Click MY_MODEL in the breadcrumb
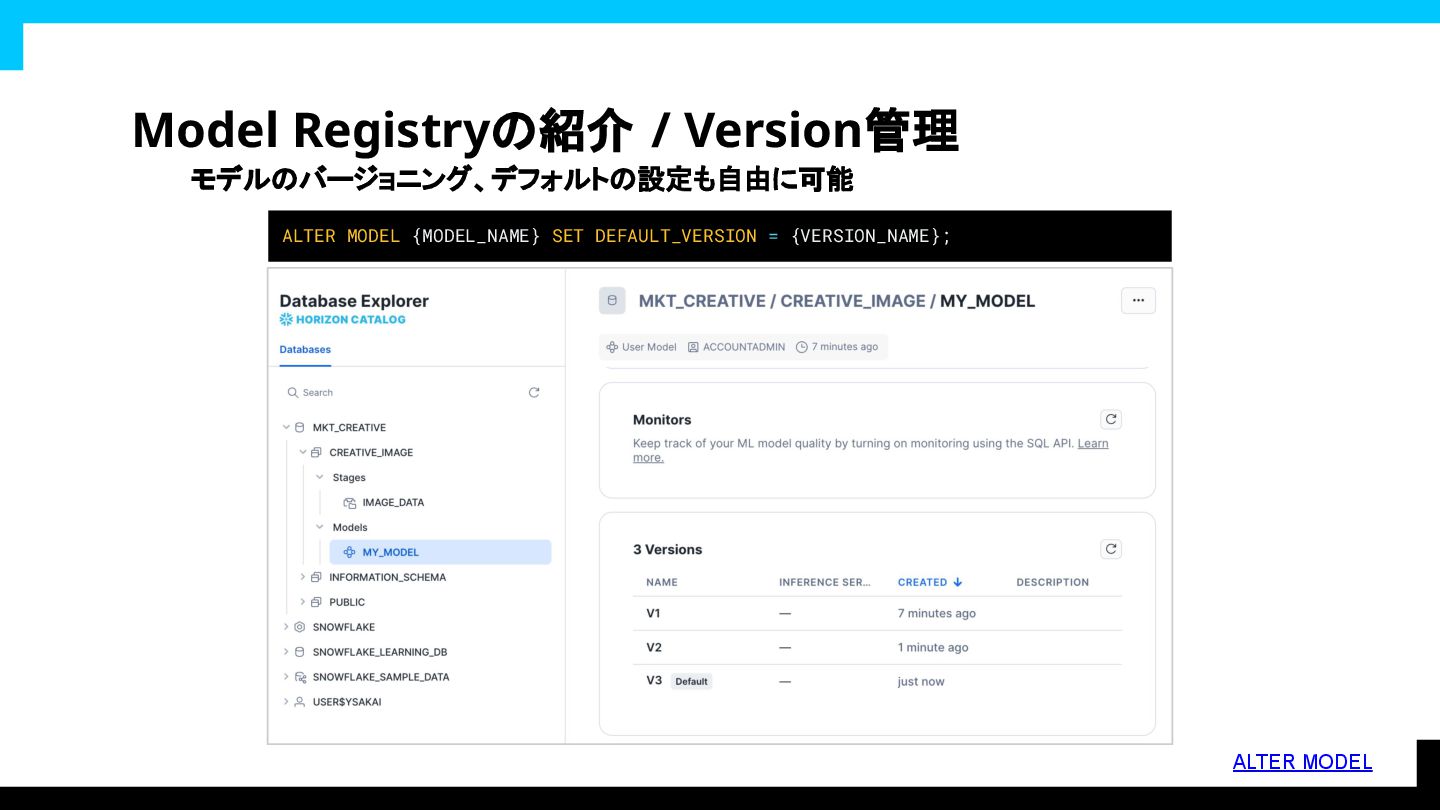This screenshot has height=810, width=1440. 987,301
